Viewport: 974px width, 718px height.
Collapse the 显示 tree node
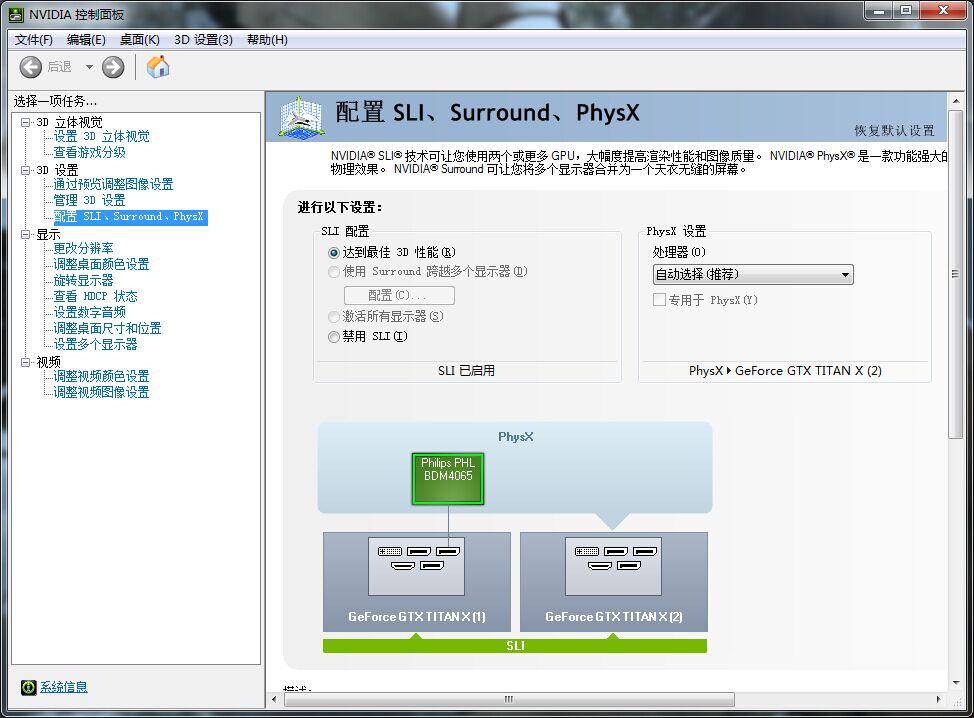coord(25,235)
